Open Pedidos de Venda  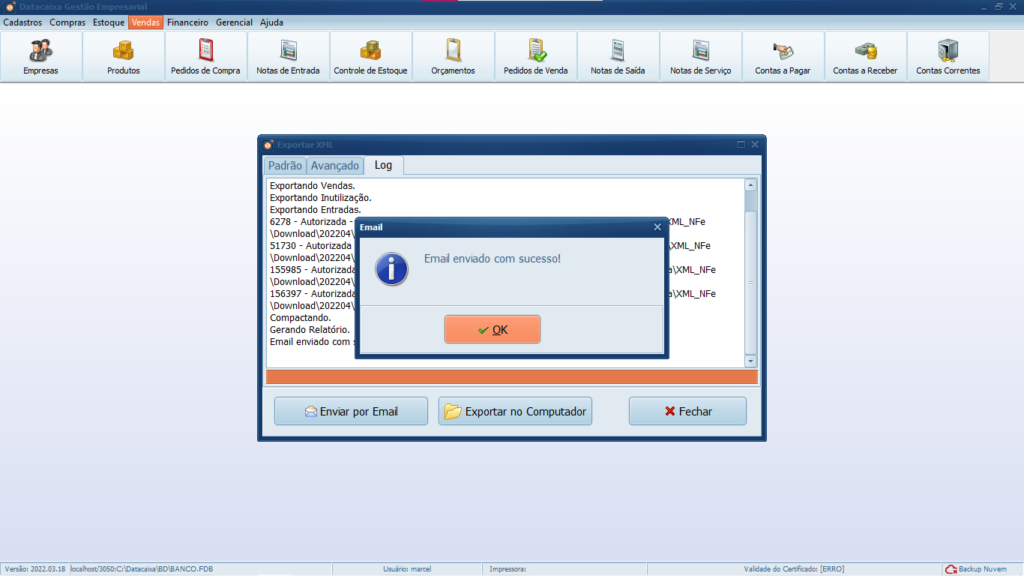[x=535, y=56]
